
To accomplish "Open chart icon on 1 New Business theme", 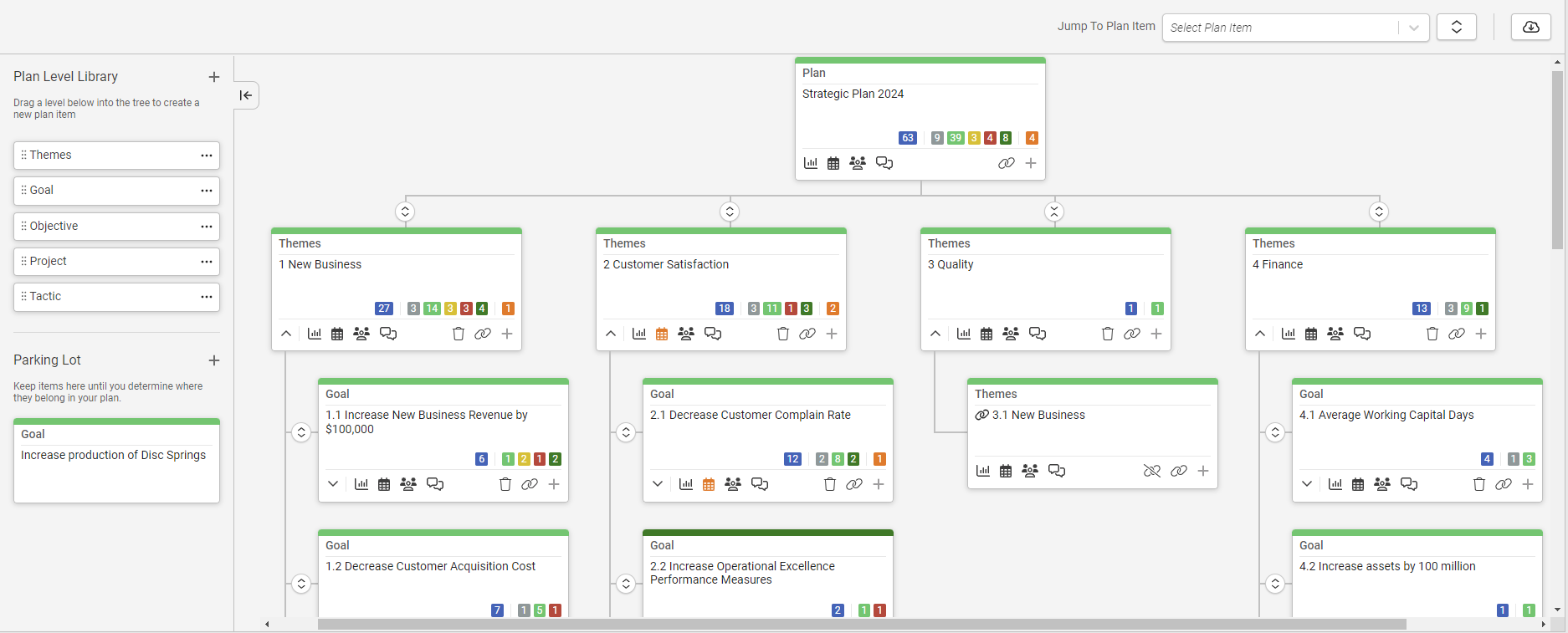I will 315,334.
